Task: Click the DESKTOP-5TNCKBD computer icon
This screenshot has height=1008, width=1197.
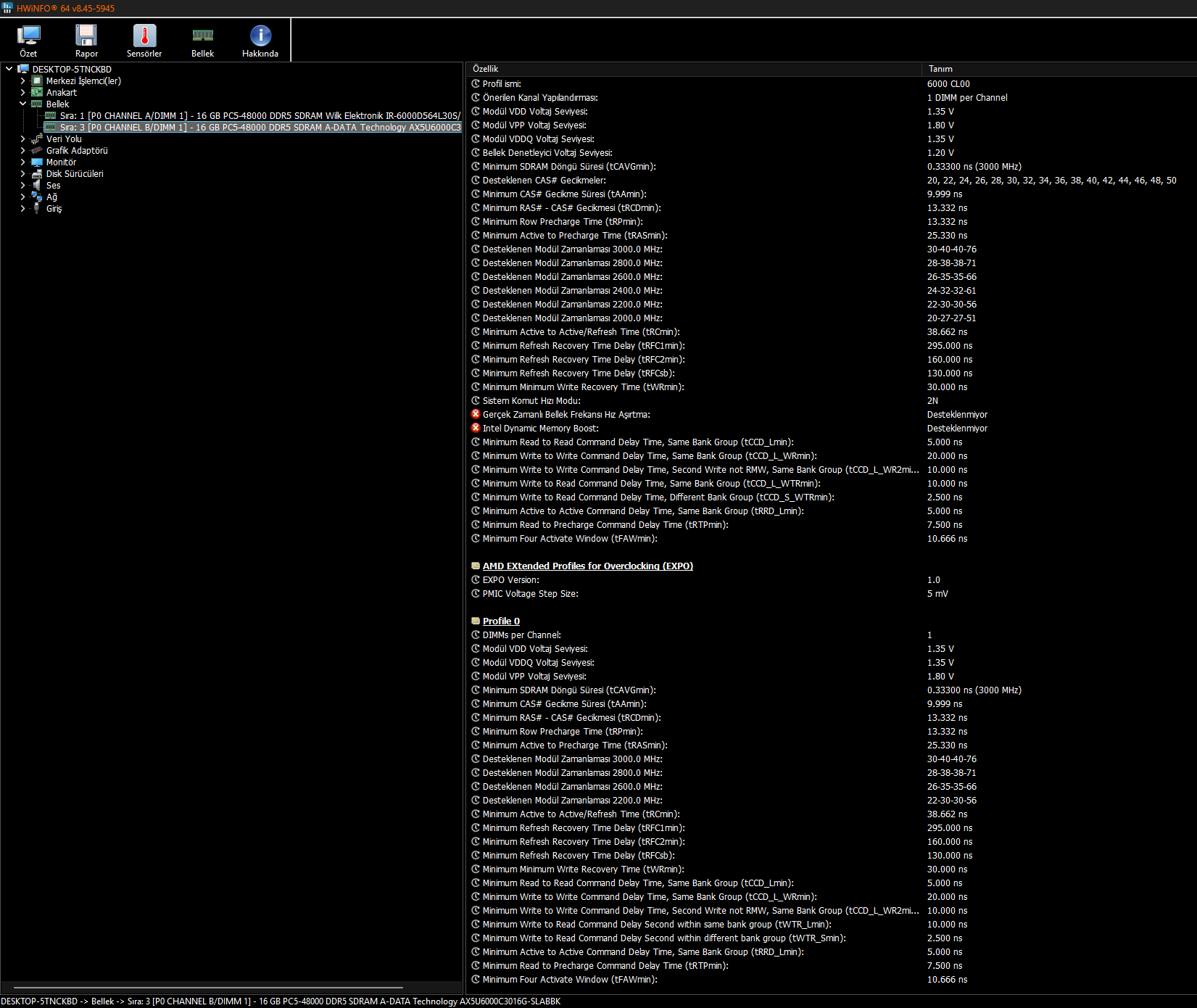Action: pos(22,69)
